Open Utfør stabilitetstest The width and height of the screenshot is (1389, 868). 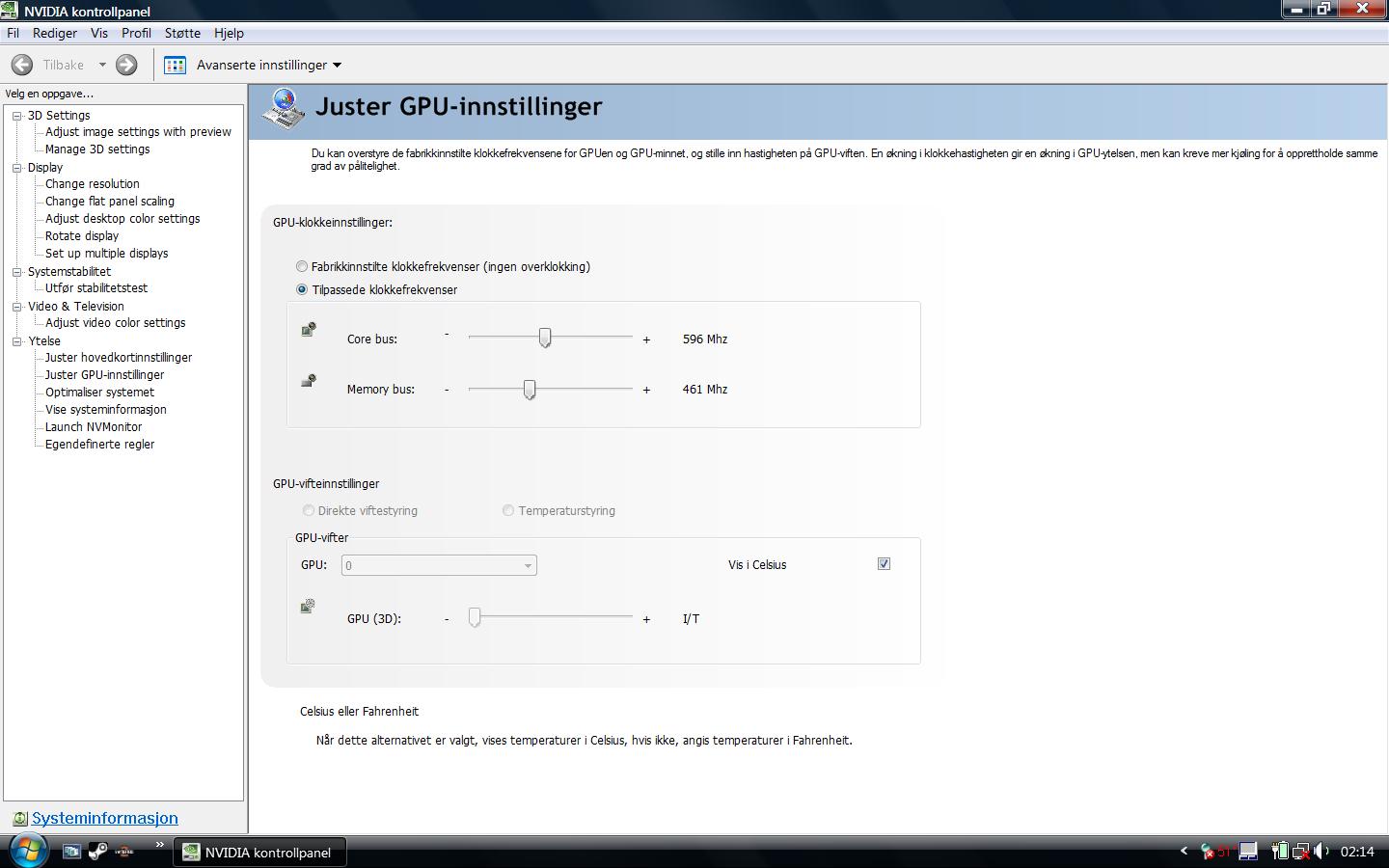[96, 288]
